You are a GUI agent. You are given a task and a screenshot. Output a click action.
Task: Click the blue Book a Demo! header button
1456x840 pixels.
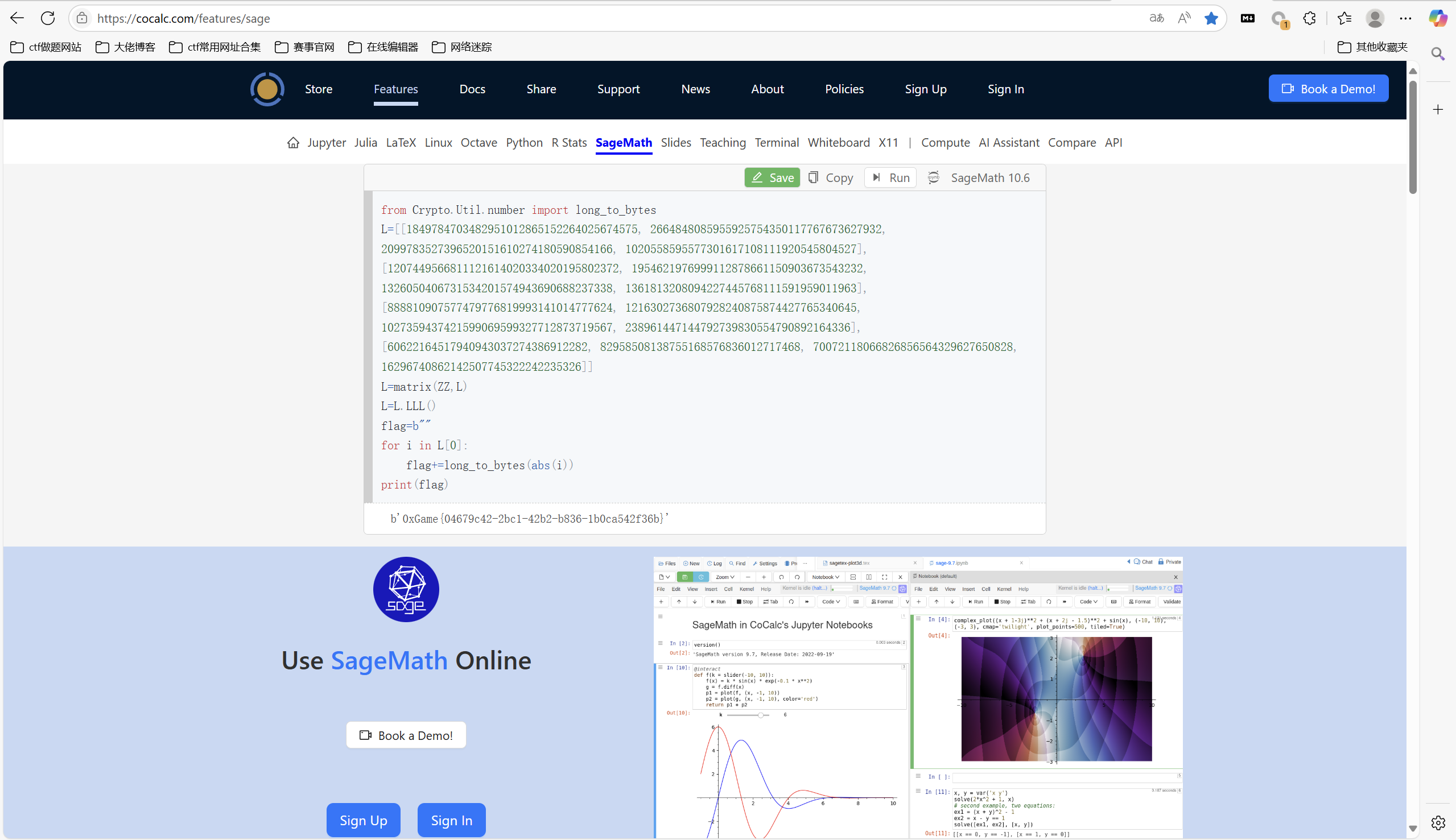pos(1329,88)
